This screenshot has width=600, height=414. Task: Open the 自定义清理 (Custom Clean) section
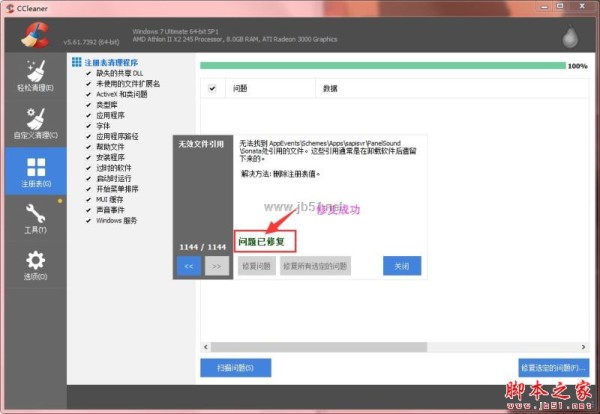pyautogui.click(x=34, y=121)
